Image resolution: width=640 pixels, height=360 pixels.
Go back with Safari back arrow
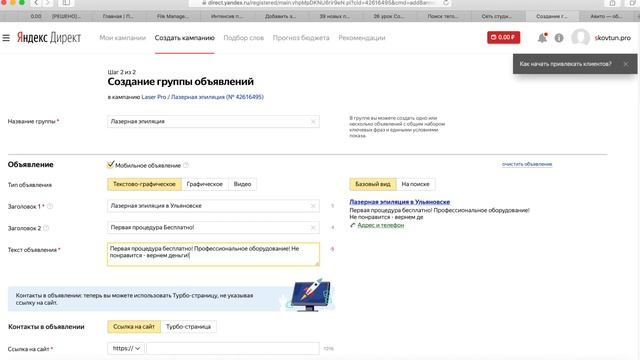[36, 3]
